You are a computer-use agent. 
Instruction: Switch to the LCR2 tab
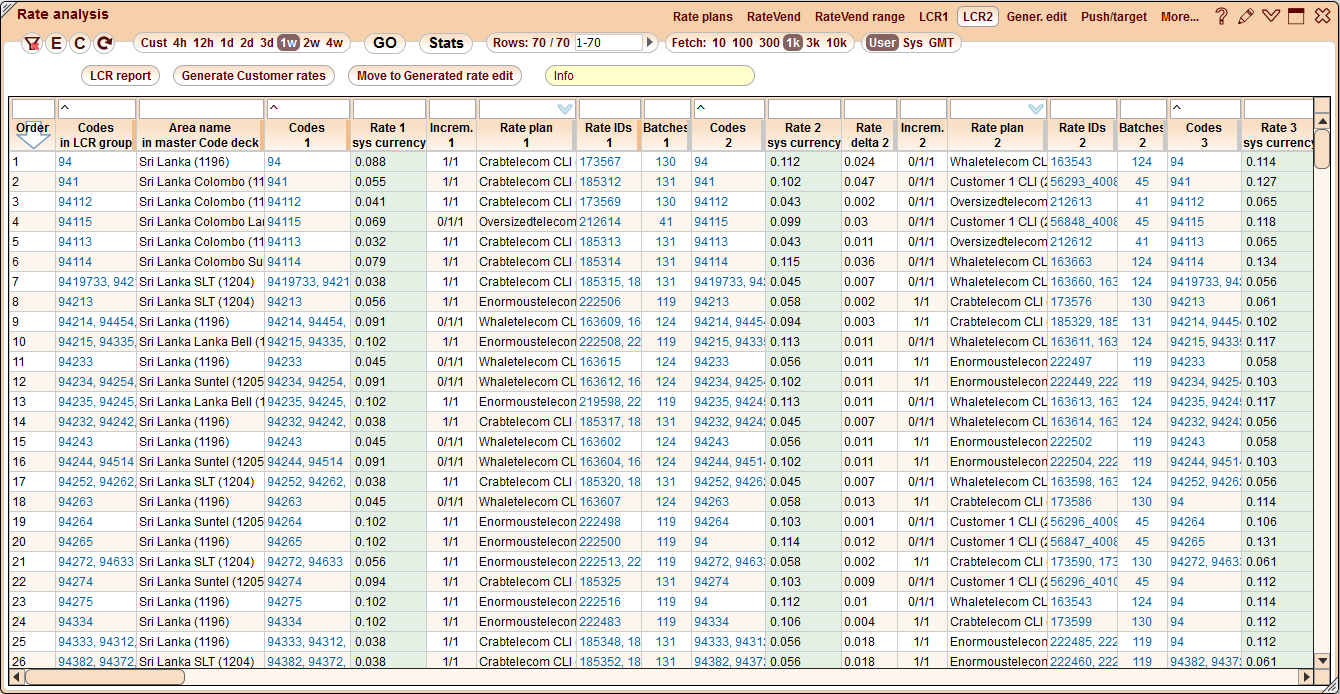tap(977, 16)
